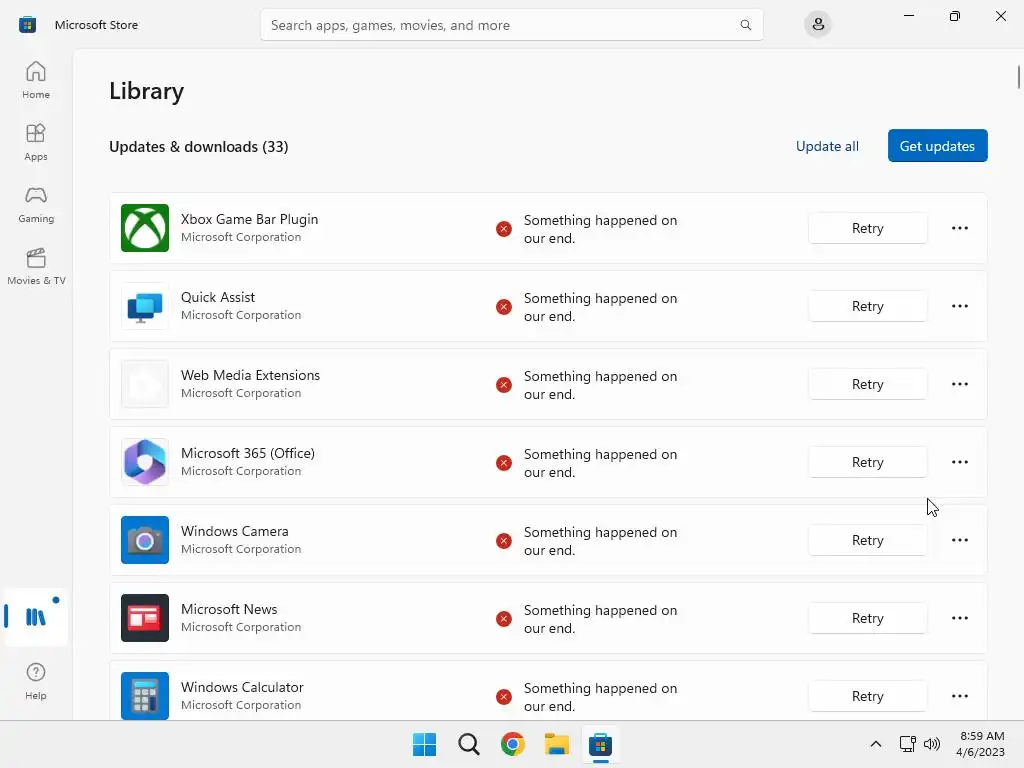This screenshot has height=768, width=1024.
Task: Open more options for Quick Assist
Action: click(x=959, y=306)
